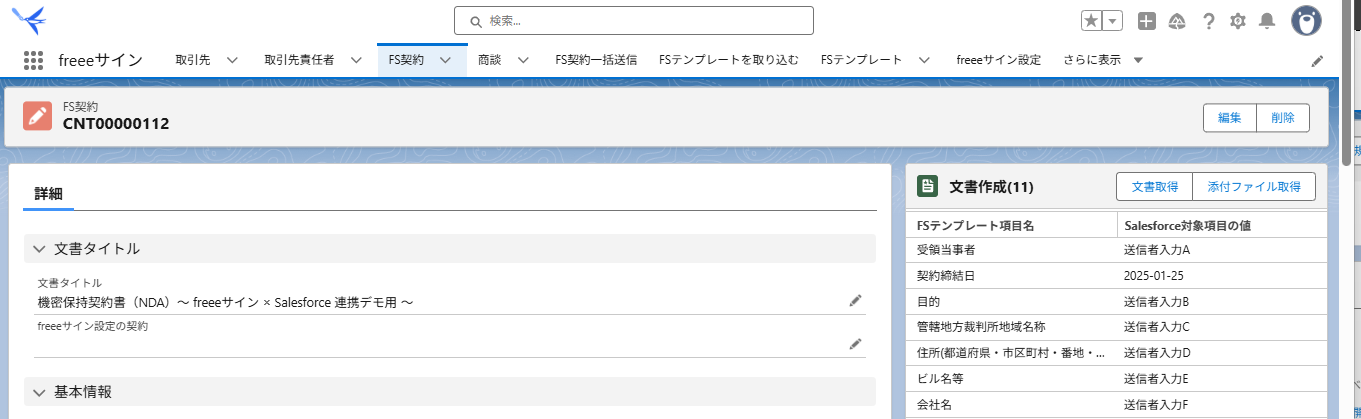1361x419 pixels.
Task: Click into the 検索 search box
Action: click(x=634, y=20)
